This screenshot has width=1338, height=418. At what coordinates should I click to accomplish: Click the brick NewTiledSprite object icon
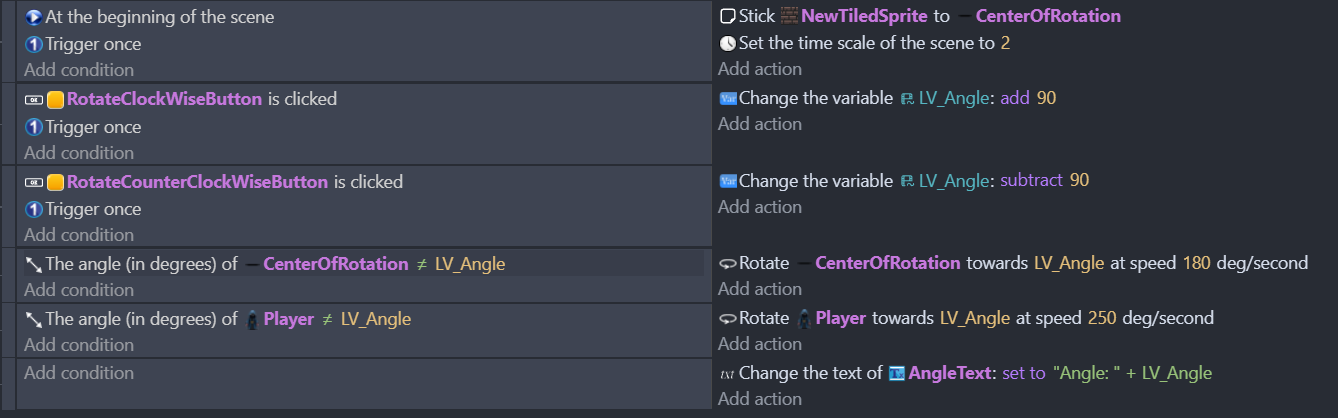tap(789, 16)
